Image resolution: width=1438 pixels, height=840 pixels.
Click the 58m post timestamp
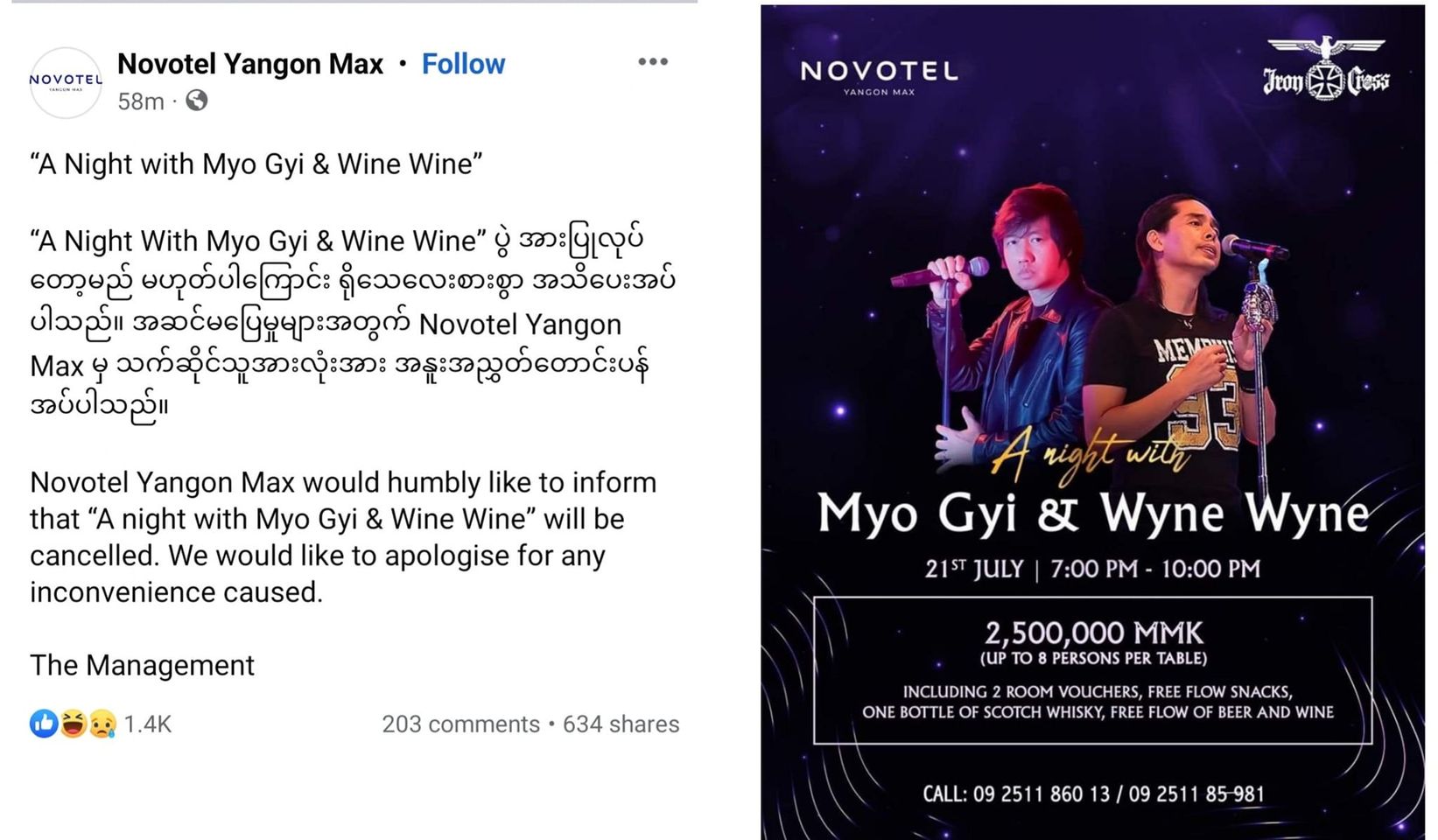(x=141, y=101)
